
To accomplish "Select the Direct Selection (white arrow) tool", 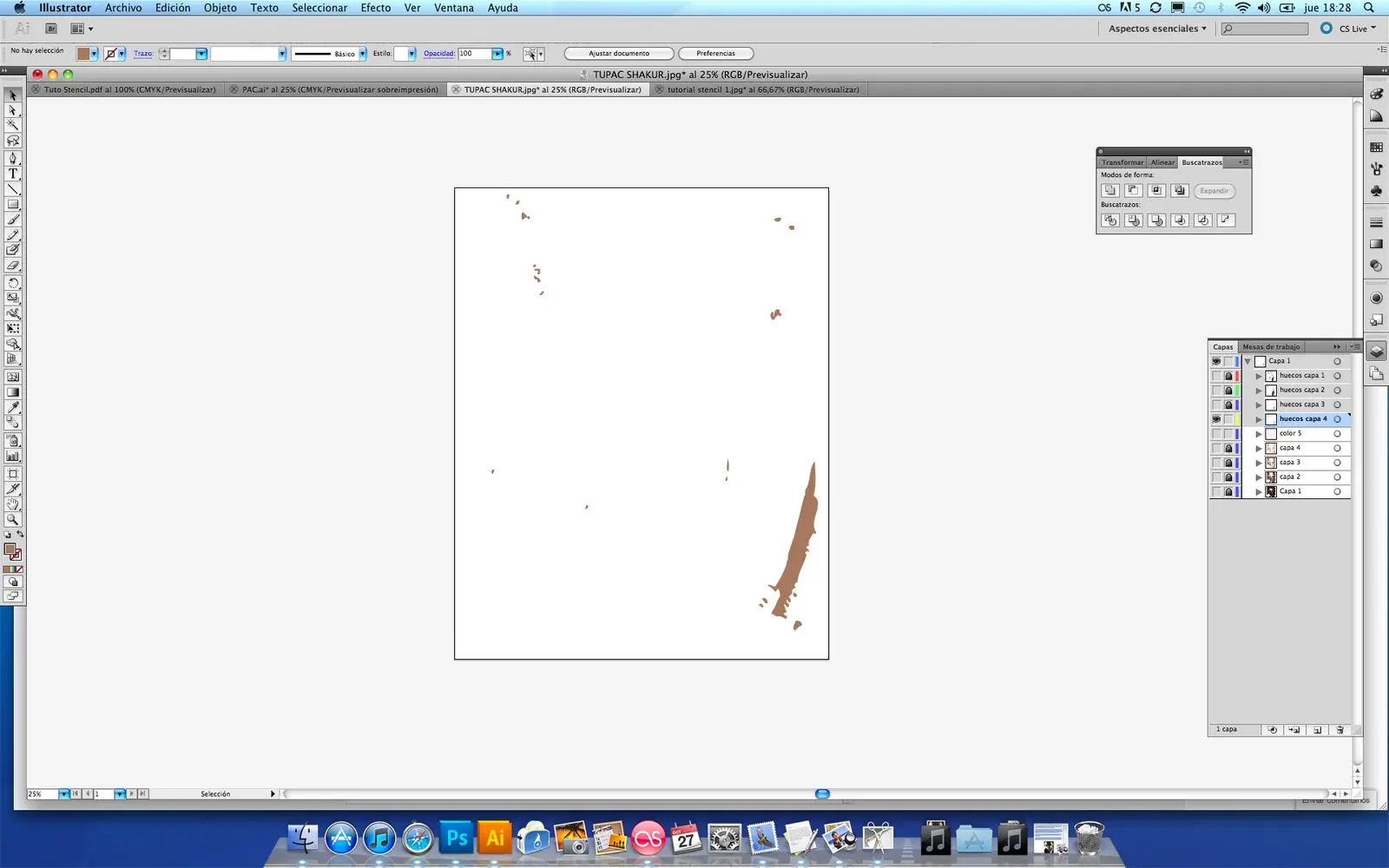I will click(13, 110).
